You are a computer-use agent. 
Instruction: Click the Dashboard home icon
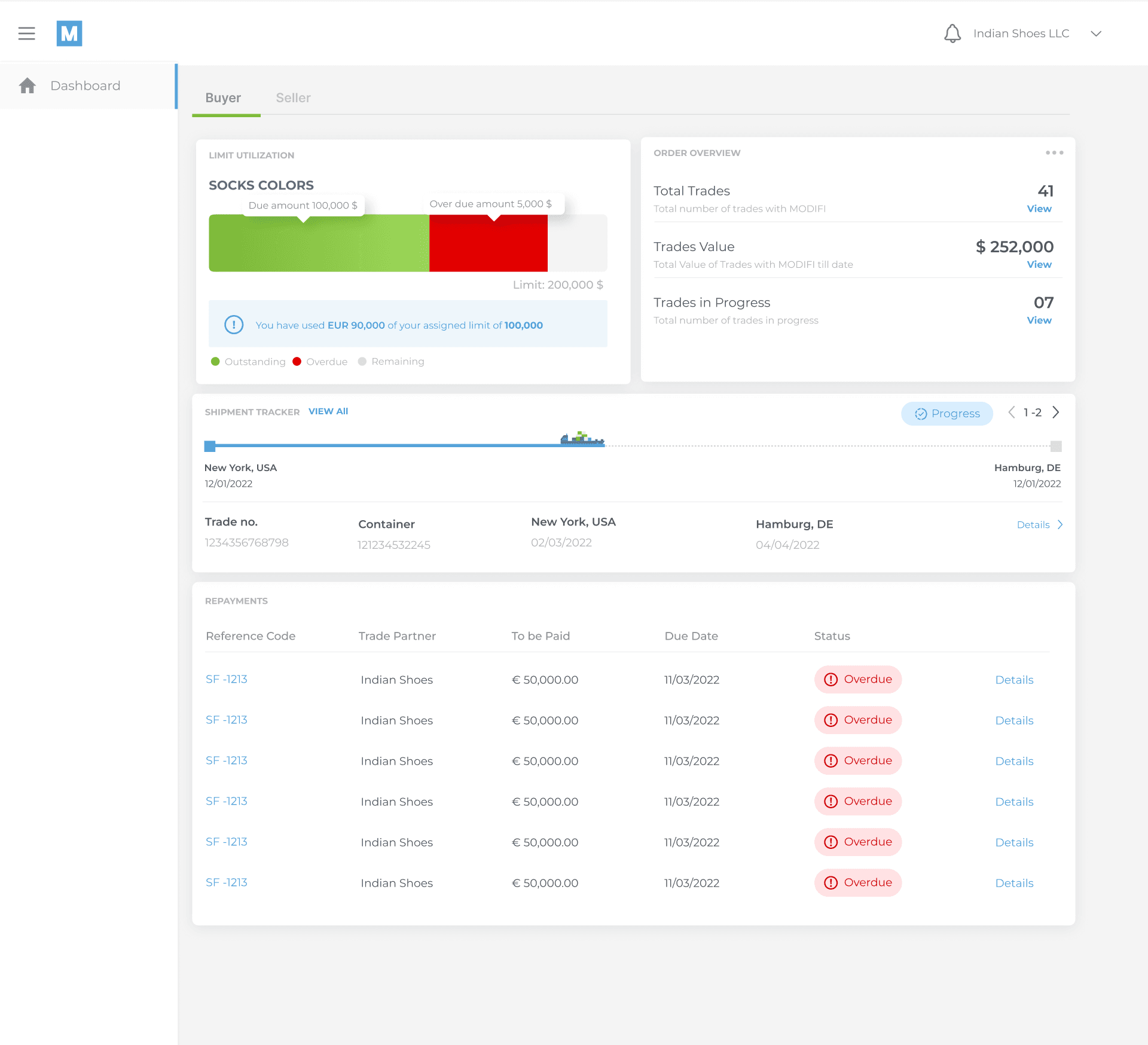coord(28,85)
